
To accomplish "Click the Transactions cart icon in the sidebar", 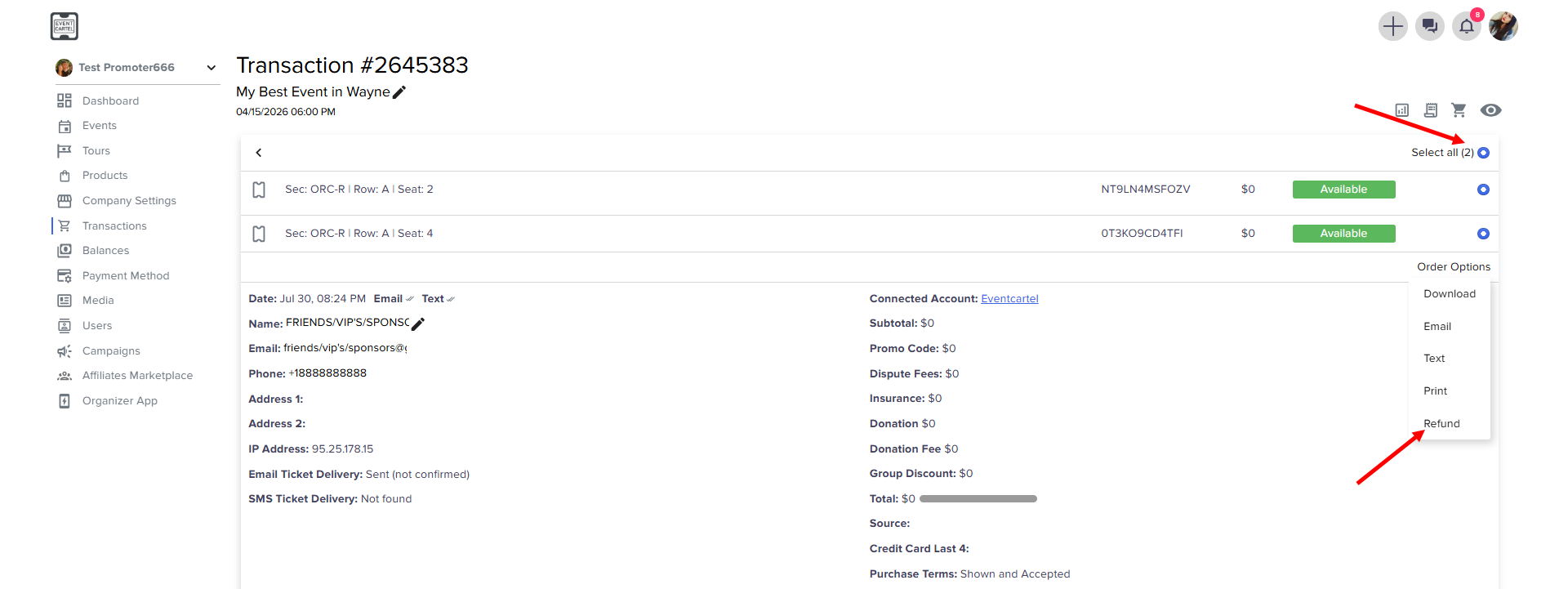I will click(65, 226).
